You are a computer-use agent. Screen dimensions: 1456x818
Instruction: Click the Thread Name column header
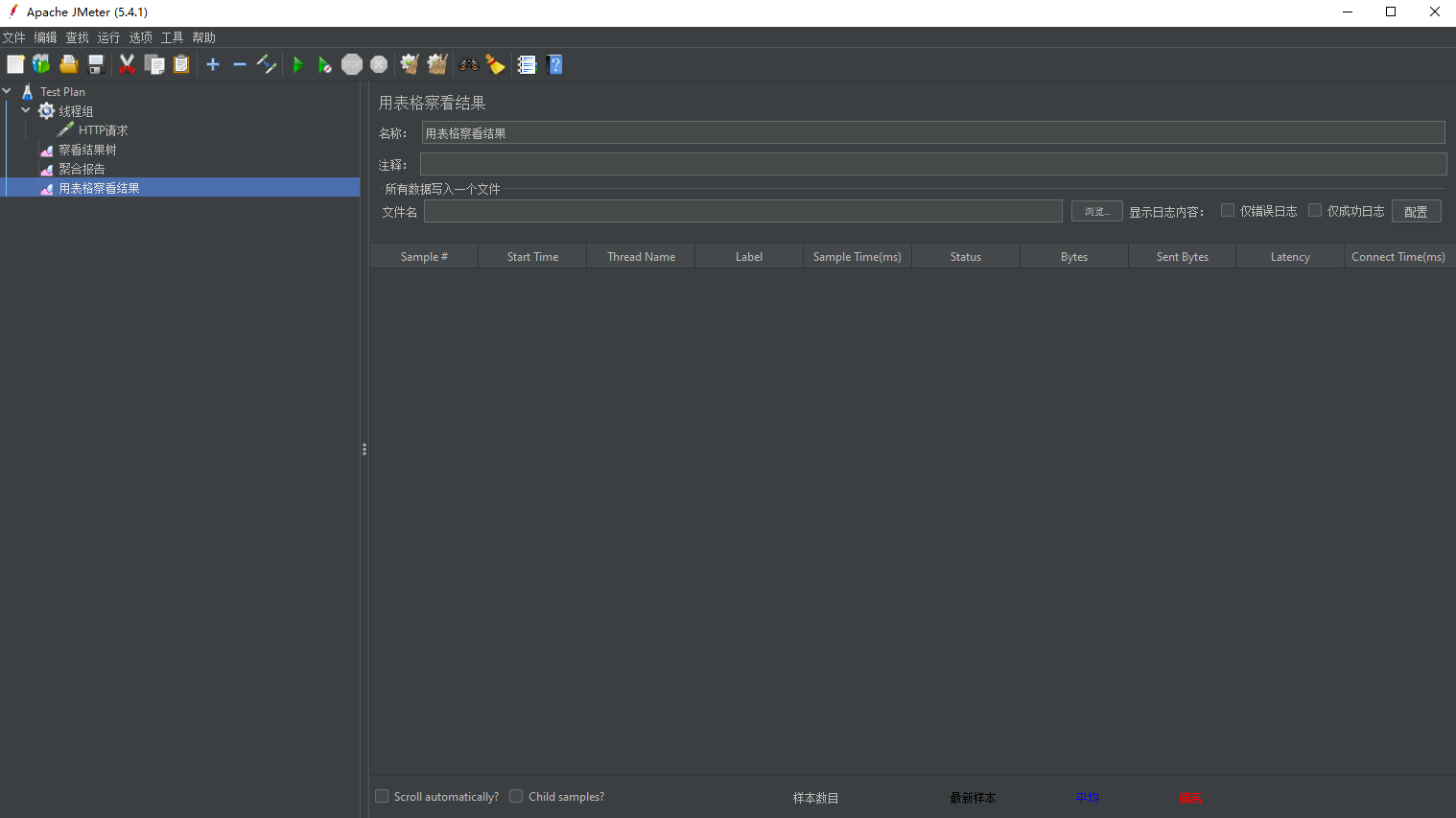point(641,256)
